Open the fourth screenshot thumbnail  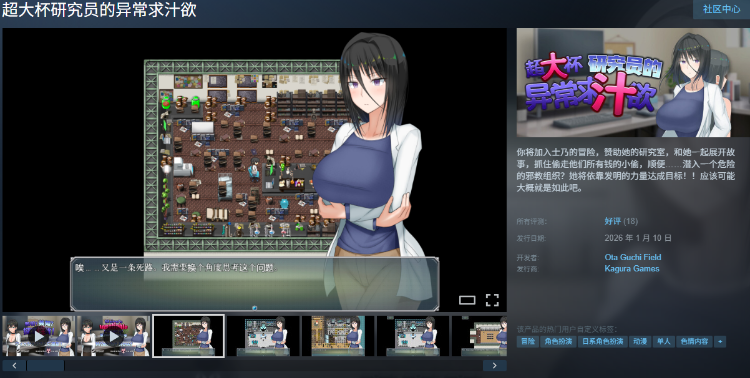[263, 336]
